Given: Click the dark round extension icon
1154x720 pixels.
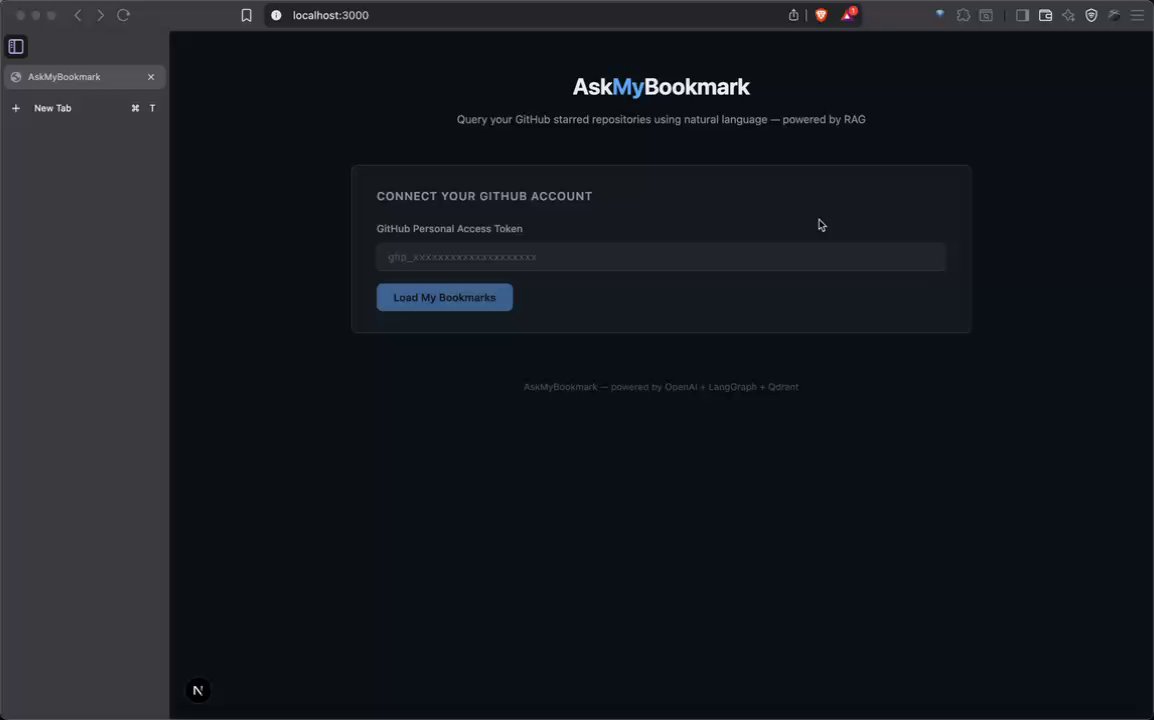Looking at the screenshot, I should point(1114,15).
